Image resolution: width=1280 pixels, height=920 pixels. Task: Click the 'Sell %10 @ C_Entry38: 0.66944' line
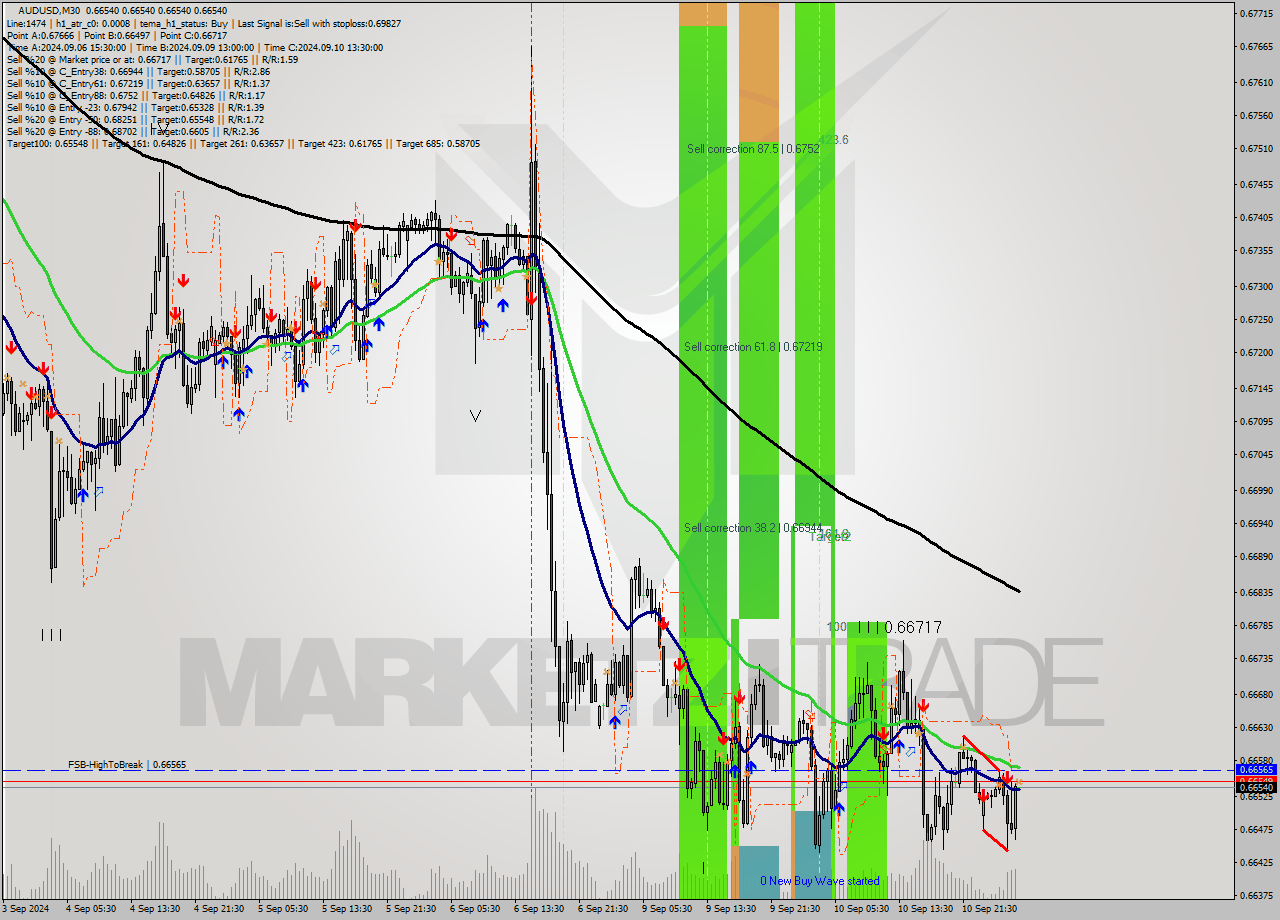pyautogui.click(x=138, y=71)
